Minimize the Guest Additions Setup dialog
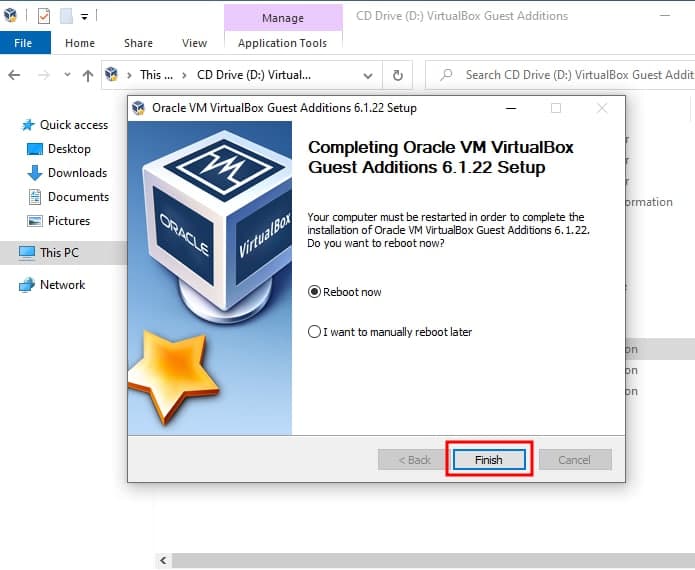 [x=511, y=108]
